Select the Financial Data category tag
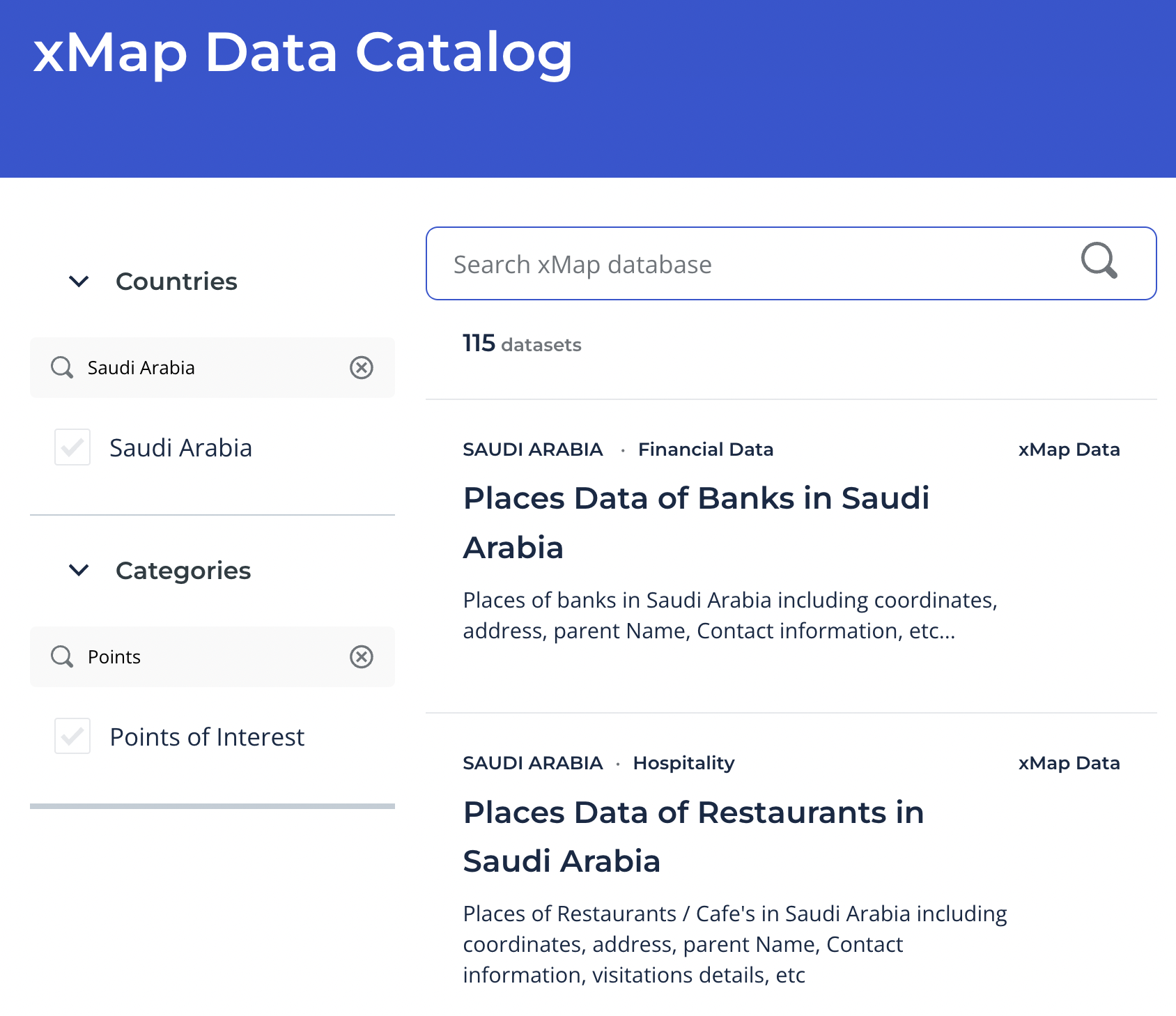This screenshot has width=1176, height=1016. (705, 449)
